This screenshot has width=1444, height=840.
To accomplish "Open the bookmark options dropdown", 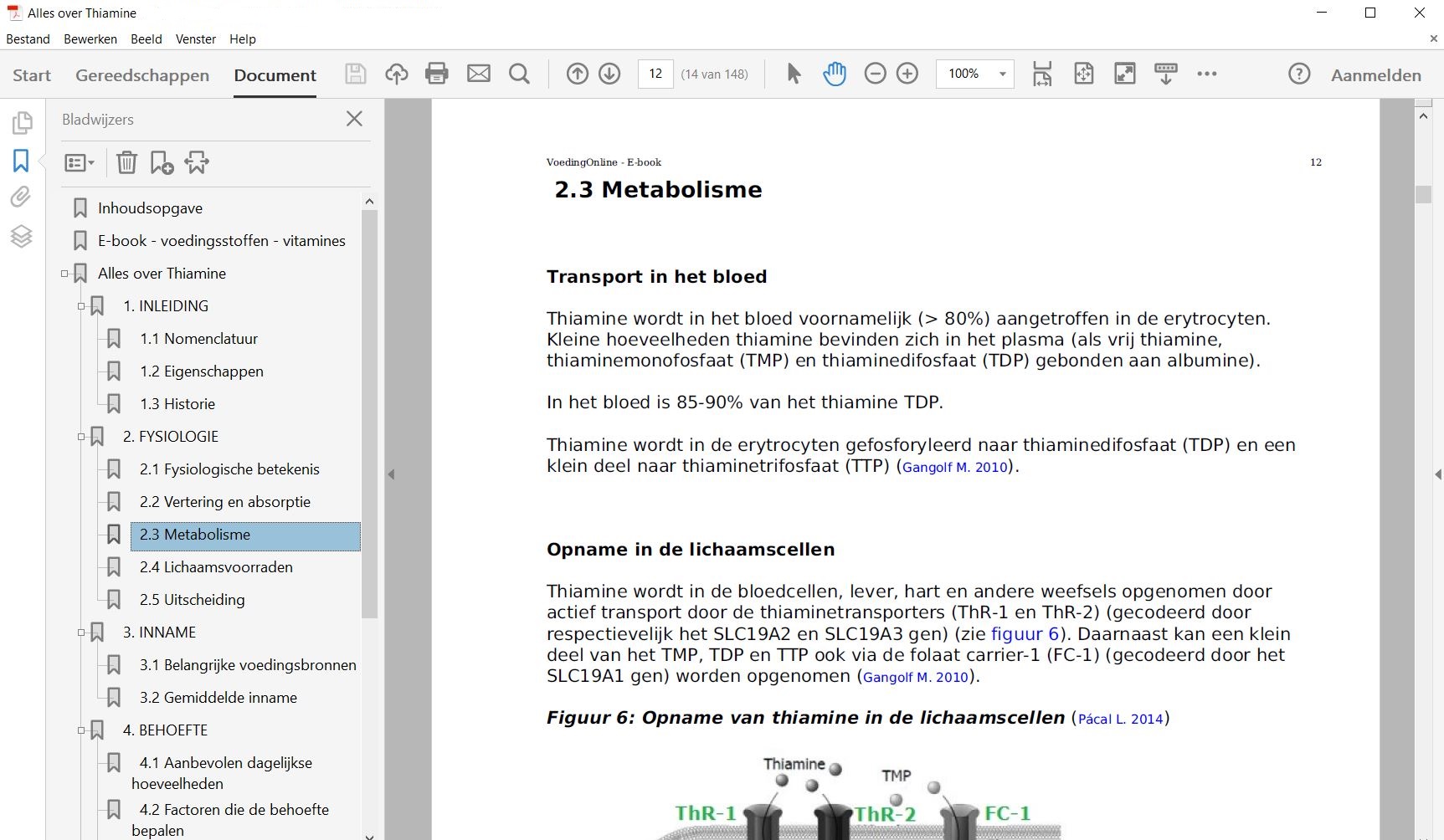I will pos(79,162).
